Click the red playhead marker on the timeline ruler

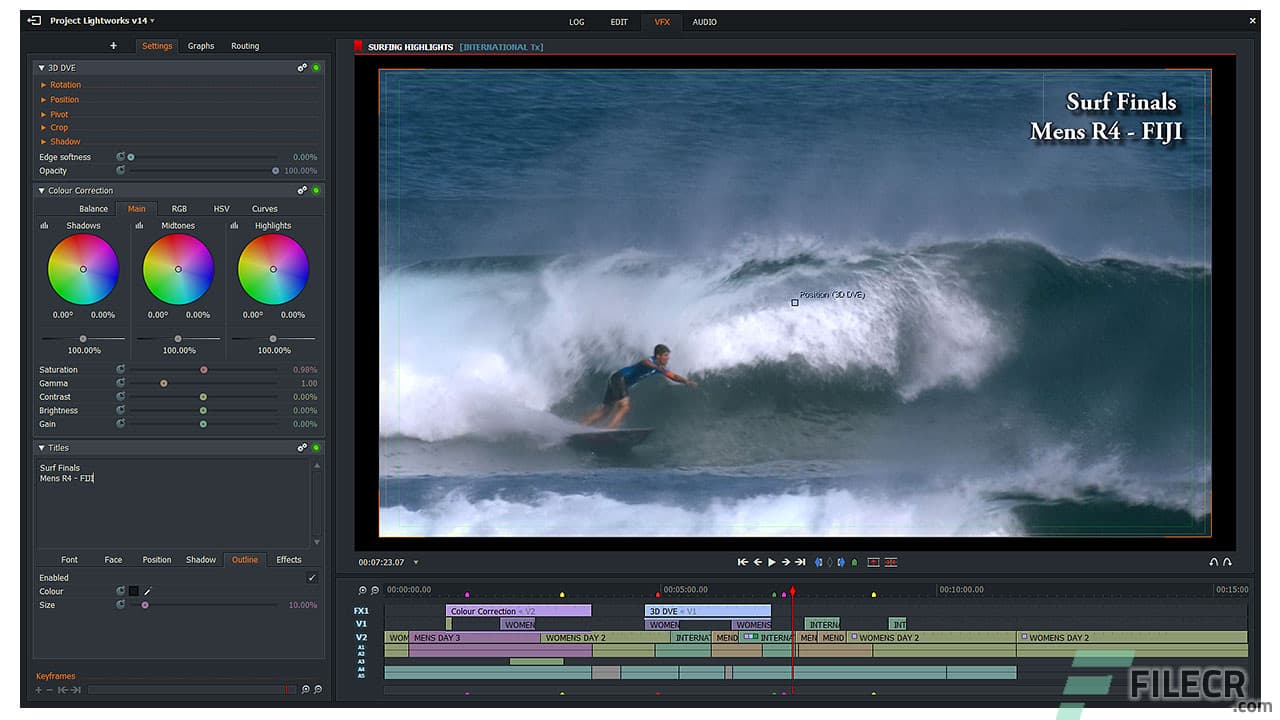pyautogui.click(x=793, y=591)
